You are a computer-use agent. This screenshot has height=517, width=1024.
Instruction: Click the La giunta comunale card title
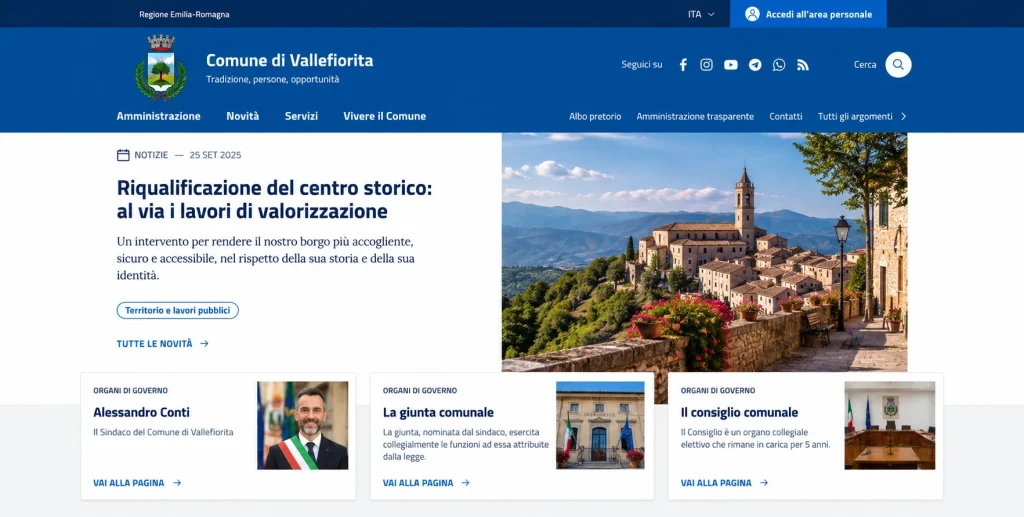pyautogui.click(x=438, y=413)
